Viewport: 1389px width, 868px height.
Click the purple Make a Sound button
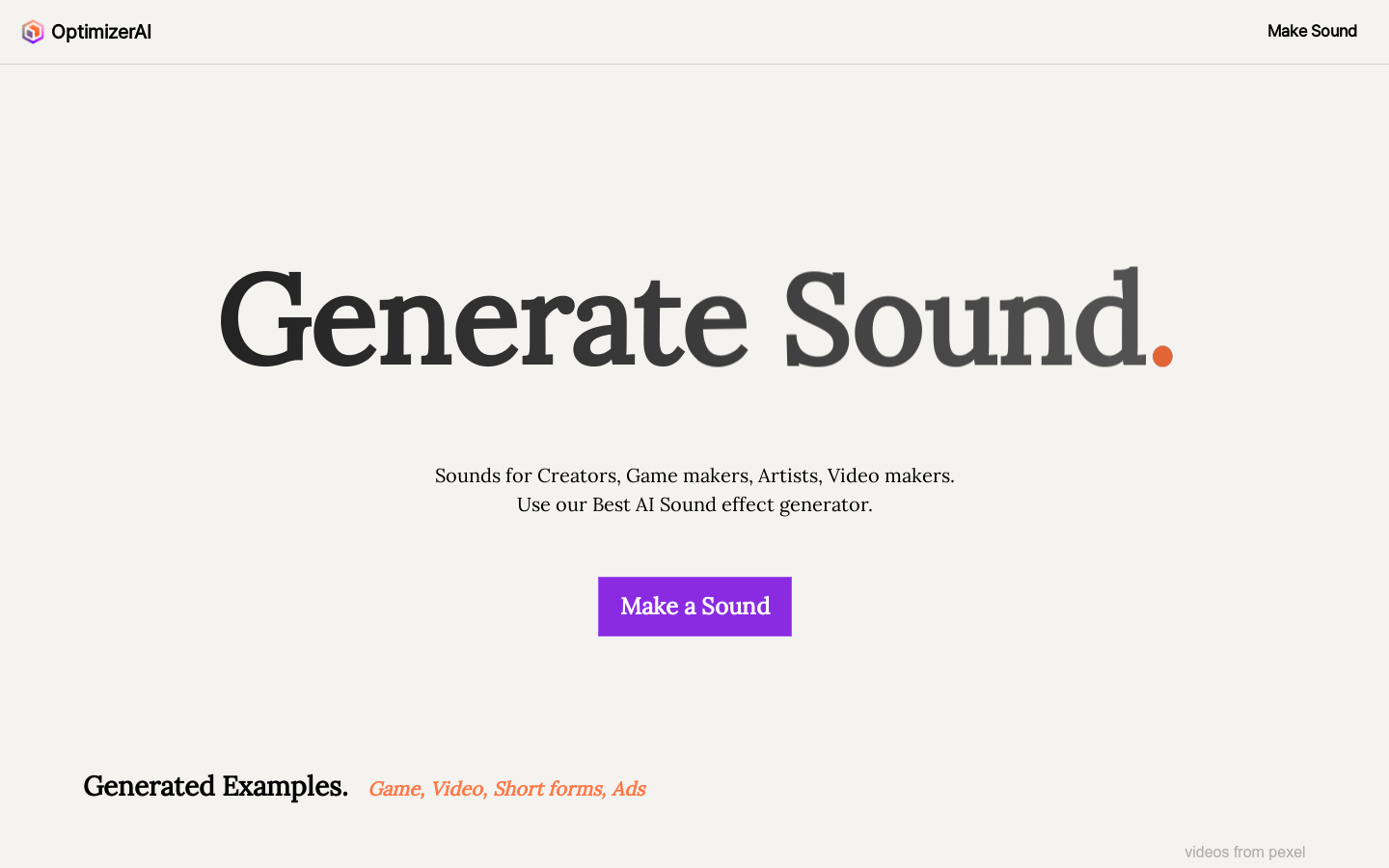[x=694, y=607]
